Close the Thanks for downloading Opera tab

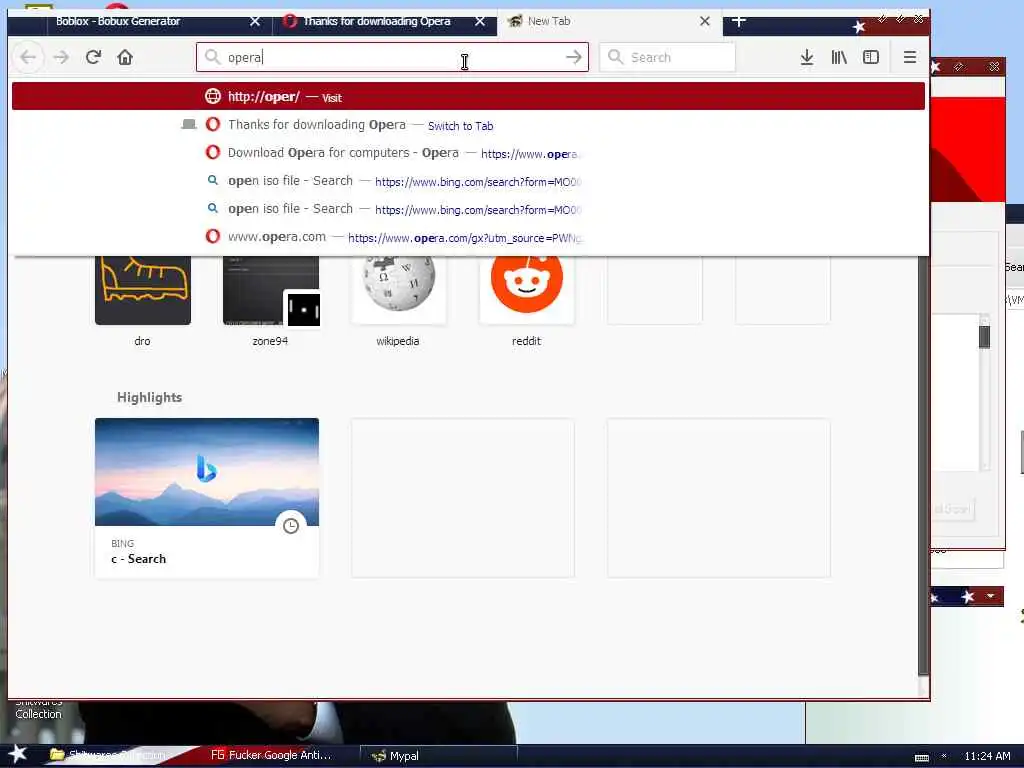(480, 22)
